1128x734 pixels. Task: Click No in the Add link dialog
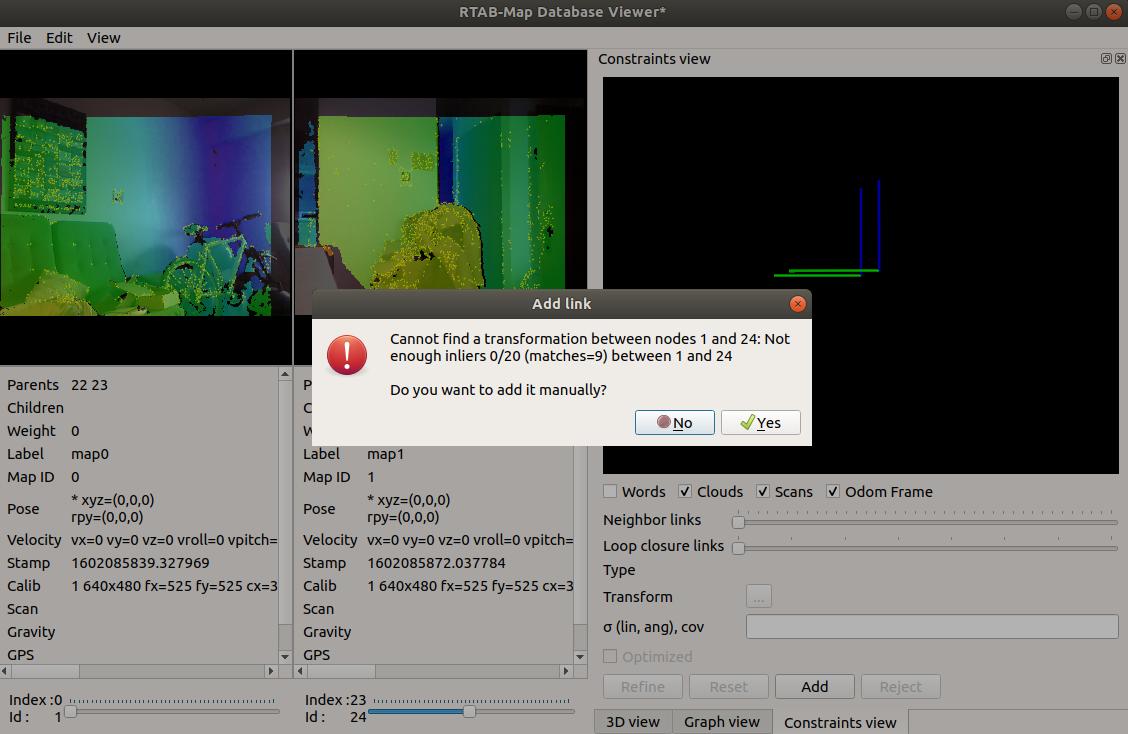[x=674, y=423]
